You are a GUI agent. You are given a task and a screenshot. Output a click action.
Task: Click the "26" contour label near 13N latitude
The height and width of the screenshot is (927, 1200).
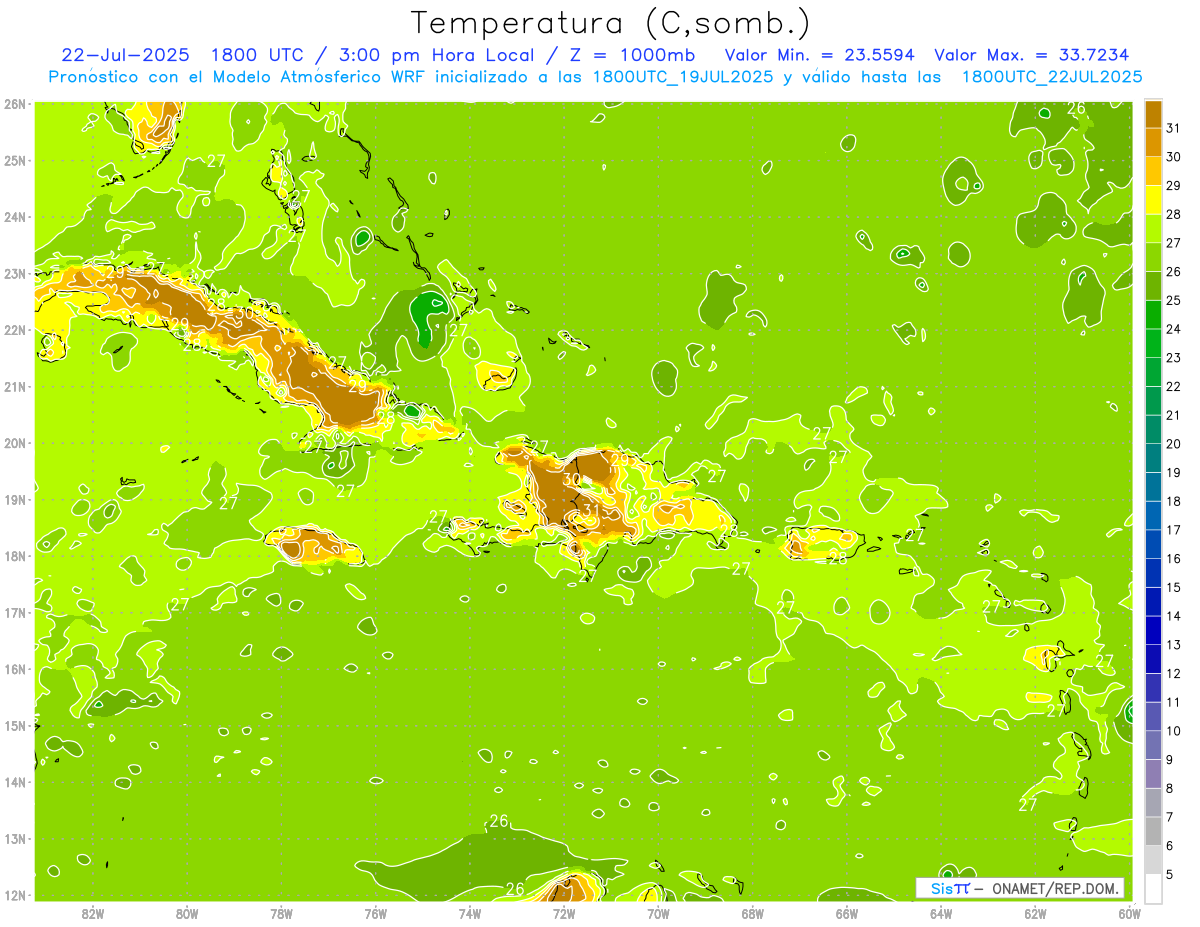(499, 821)
